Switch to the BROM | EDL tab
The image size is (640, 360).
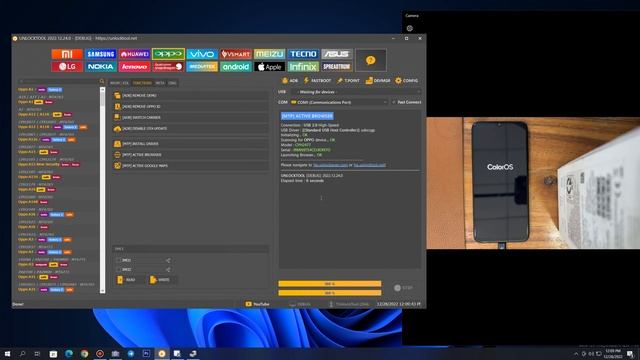tap(120, 83)
